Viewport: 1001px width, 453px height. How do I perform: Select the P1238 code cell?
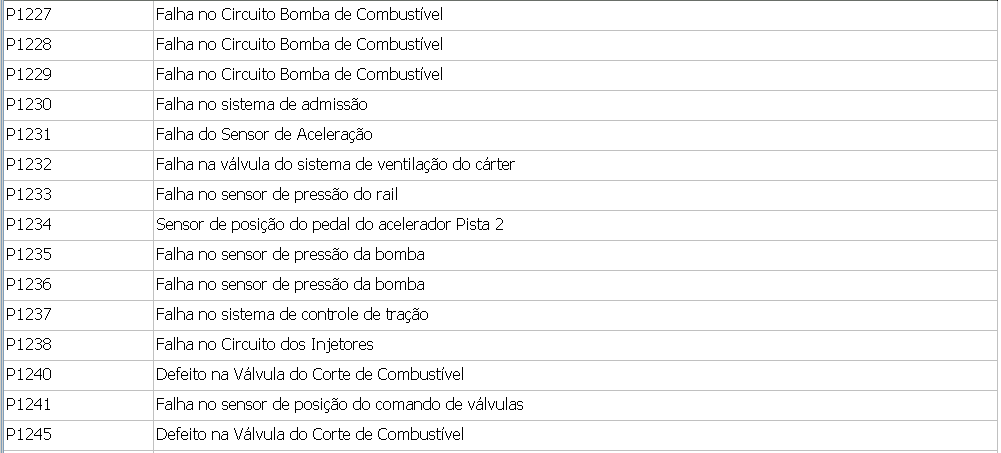point(29,345)
